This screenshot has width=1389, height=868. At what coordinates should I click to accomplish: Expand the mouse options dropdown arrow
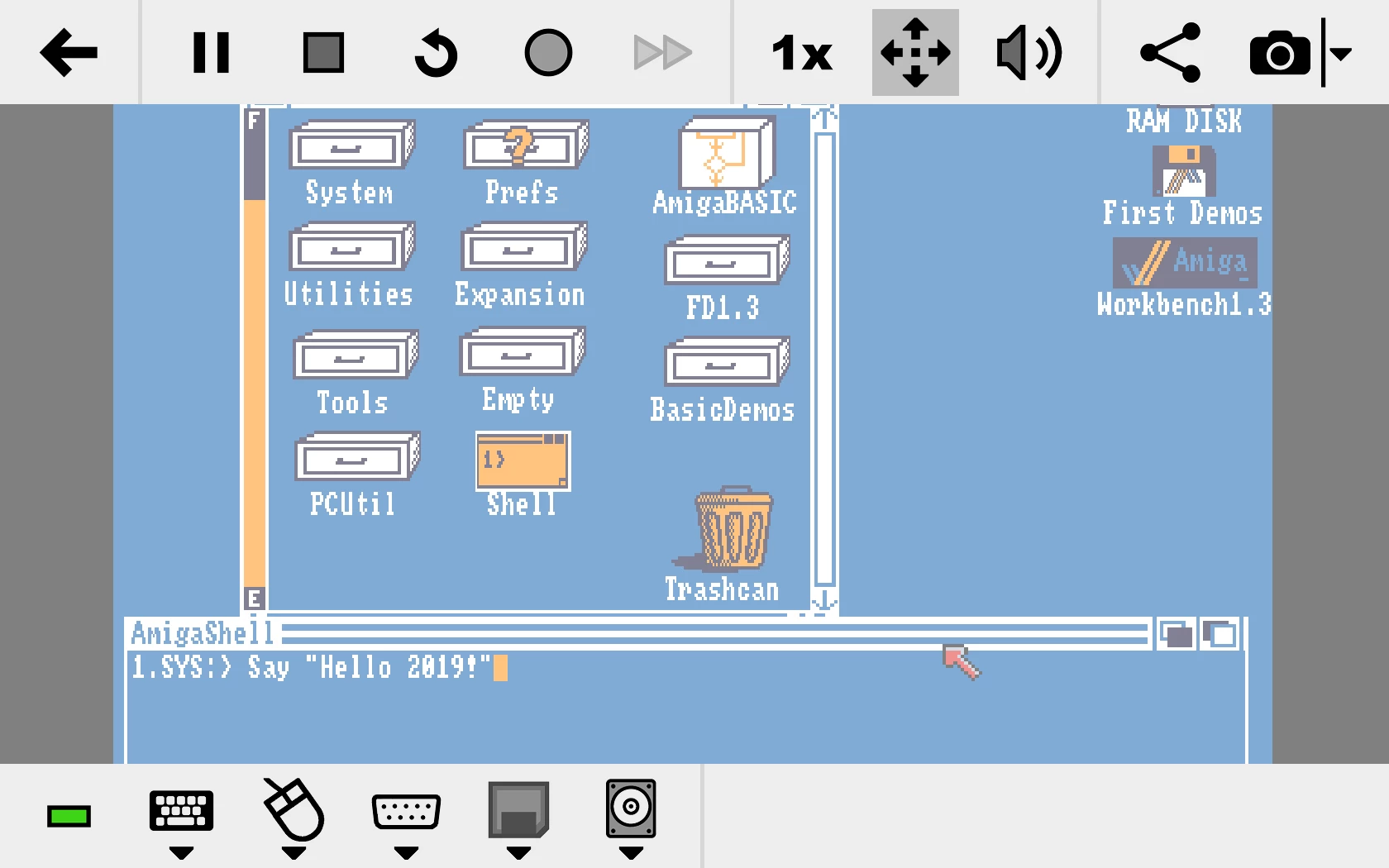[x=294, y=853]
